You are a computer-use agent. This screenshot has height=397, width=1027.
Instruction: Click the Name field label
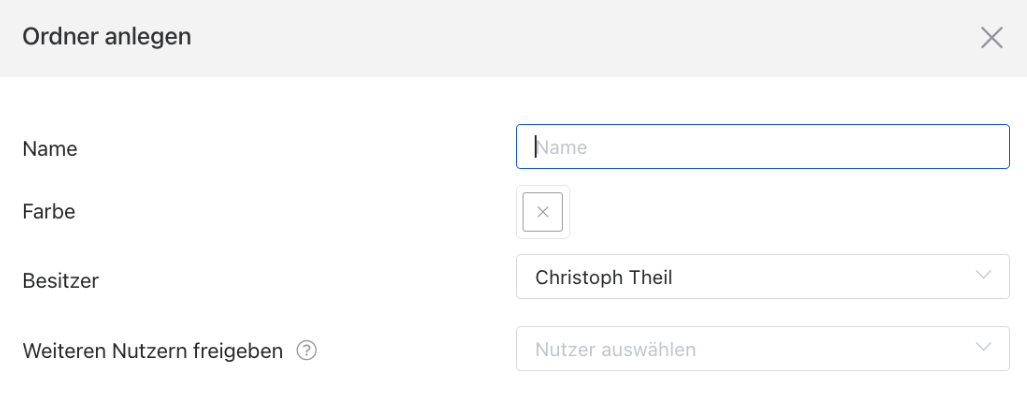[x=50, y=149]
